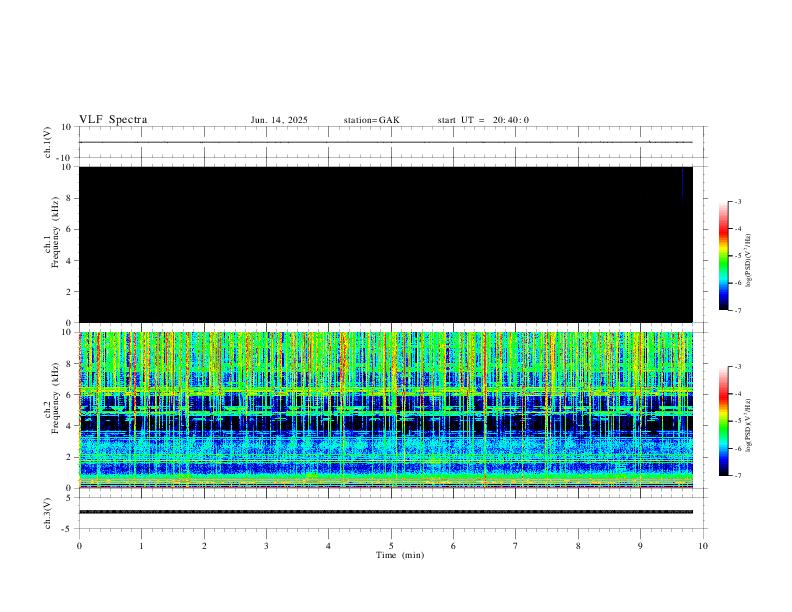Click the ch.1 PSD color bar
The image size is (792, 612).
pos(724,256)
